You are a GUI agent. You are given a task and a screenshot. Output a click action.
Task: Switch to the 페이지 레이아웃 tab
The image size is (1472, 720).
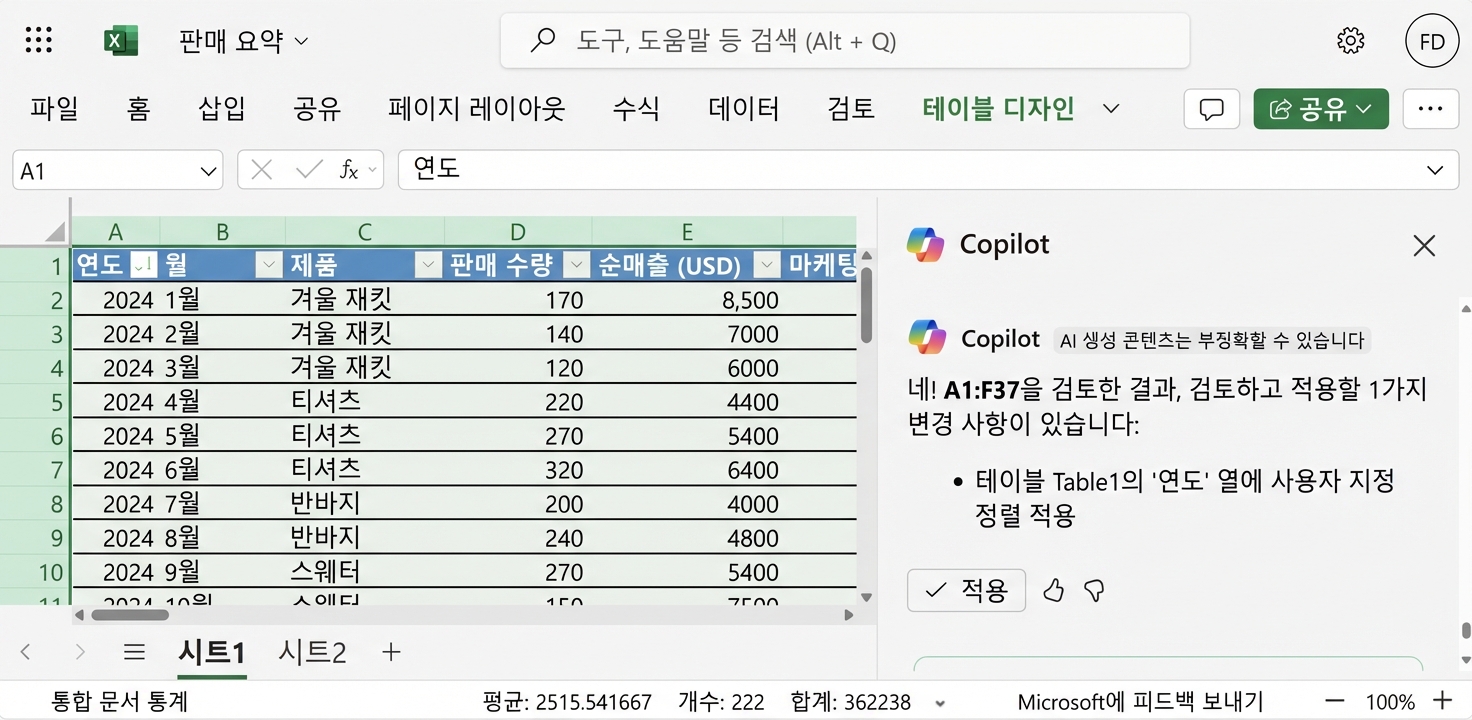(x=477, y=108)
